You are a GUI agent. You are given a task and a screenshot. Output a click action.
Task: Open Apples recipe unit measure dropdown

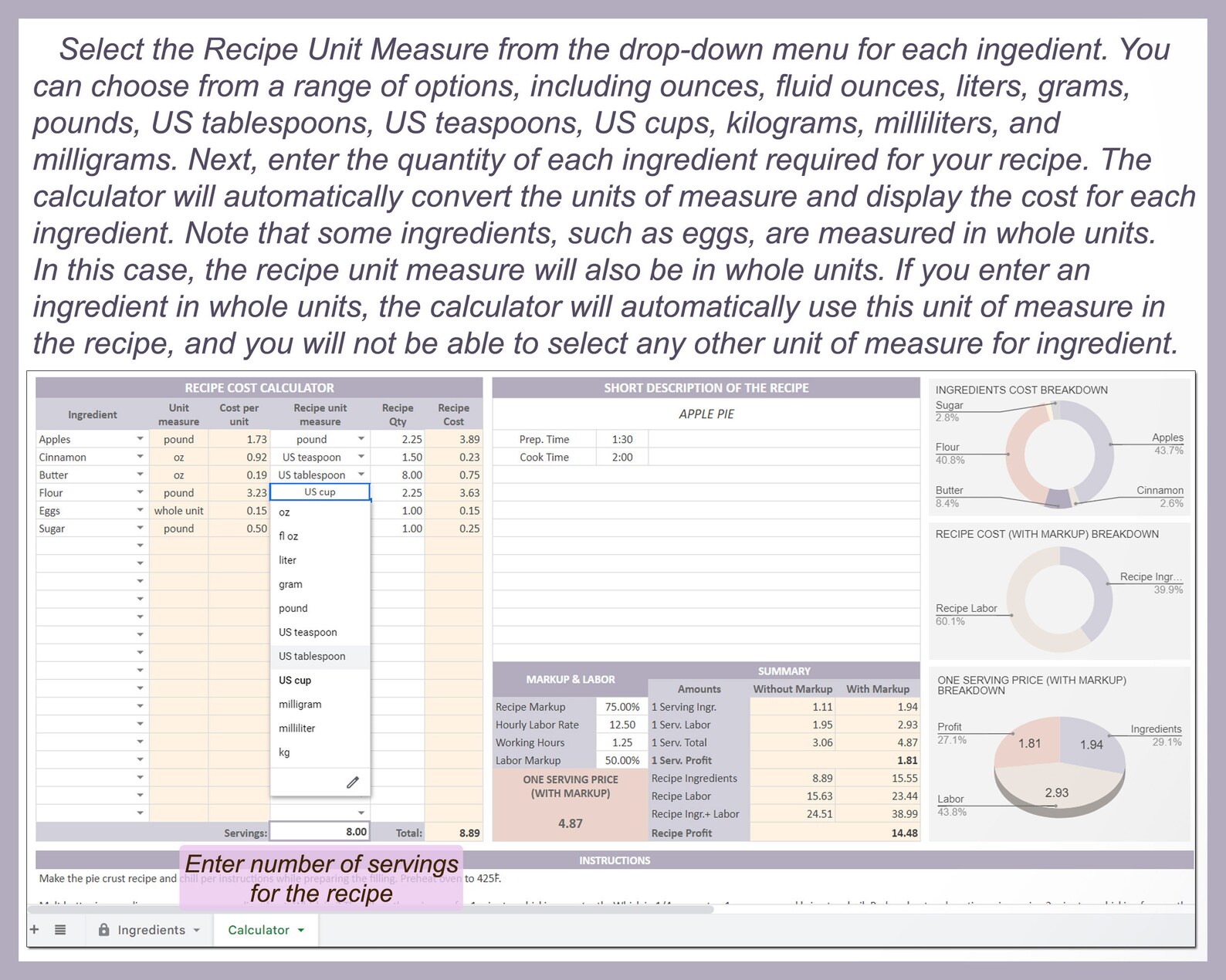coord(361,438)
